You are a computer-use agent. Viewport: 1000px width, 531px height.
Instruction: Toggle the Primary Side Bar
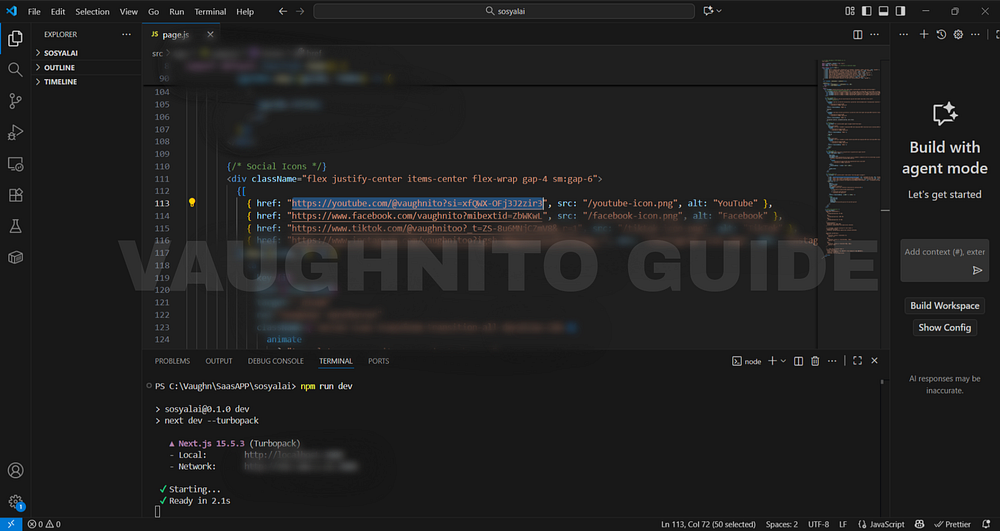click(866, 11)
